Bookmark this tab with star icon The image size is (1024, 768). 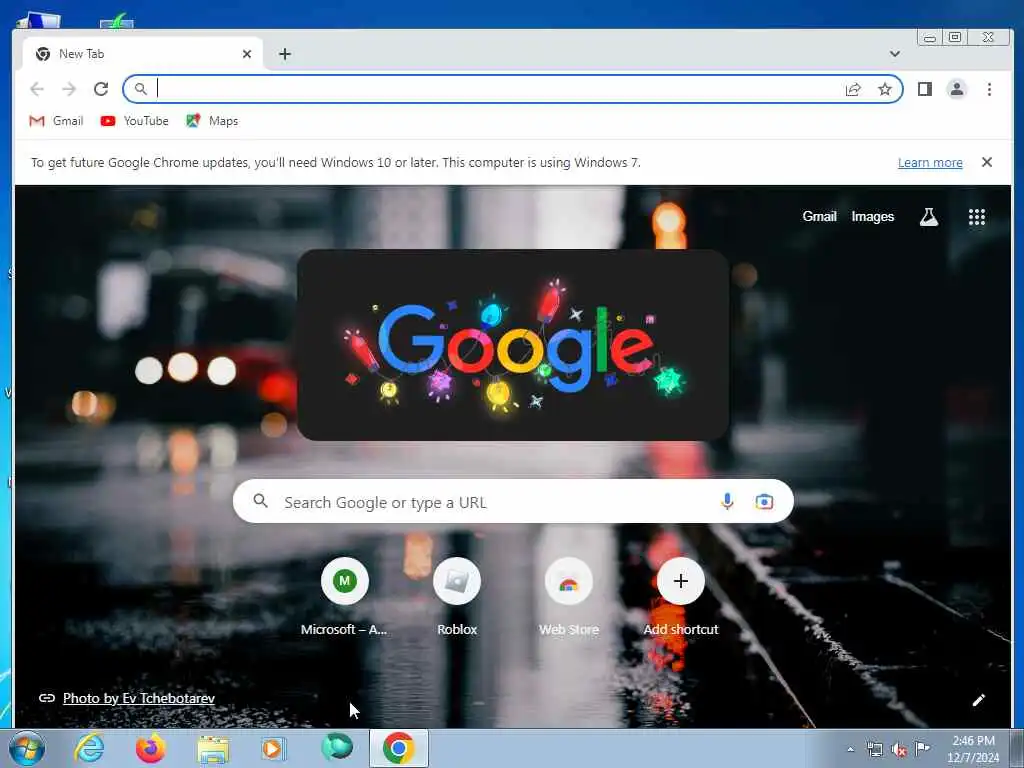(x=885, y=89)
